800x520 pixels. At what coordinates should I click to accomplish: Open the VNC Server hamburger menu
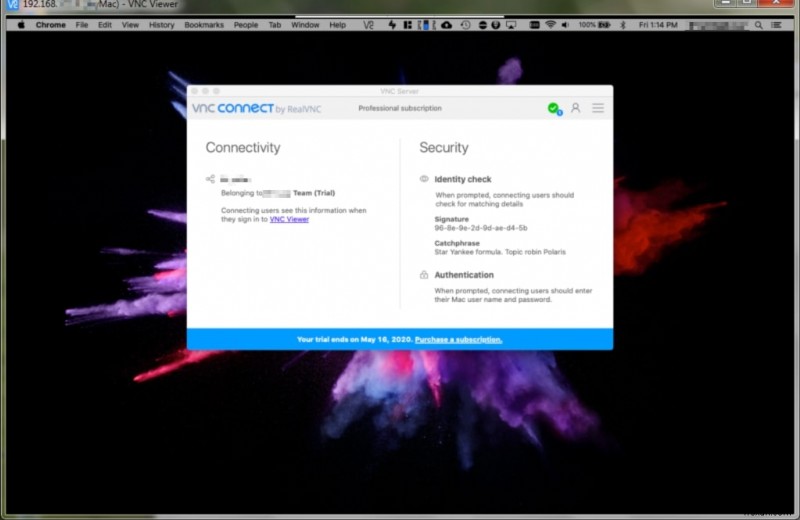point(598,108)
